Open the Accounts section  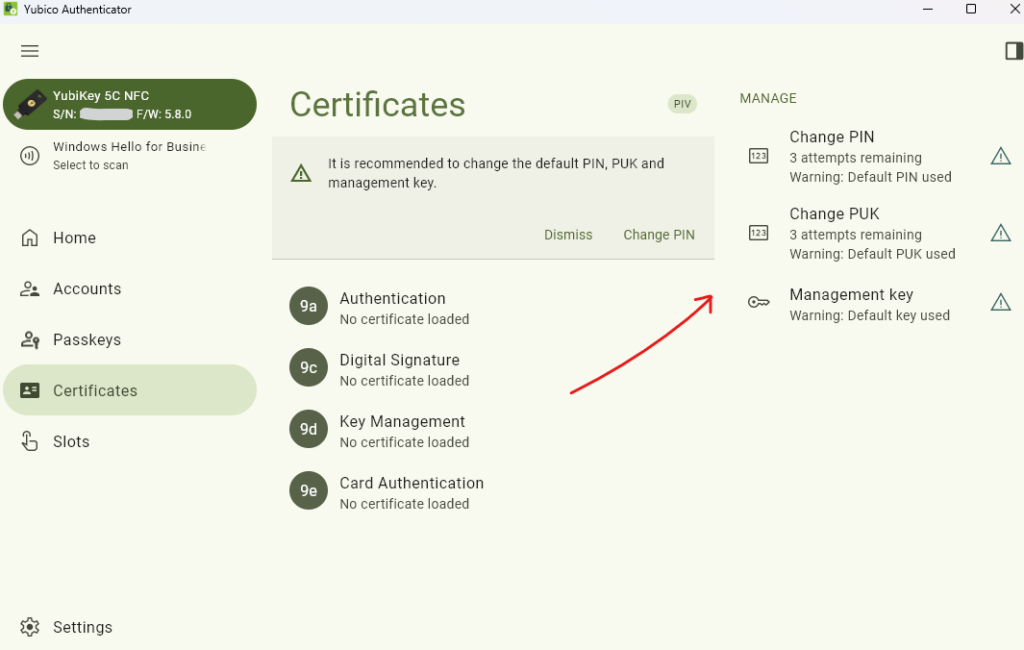point(130,289)
